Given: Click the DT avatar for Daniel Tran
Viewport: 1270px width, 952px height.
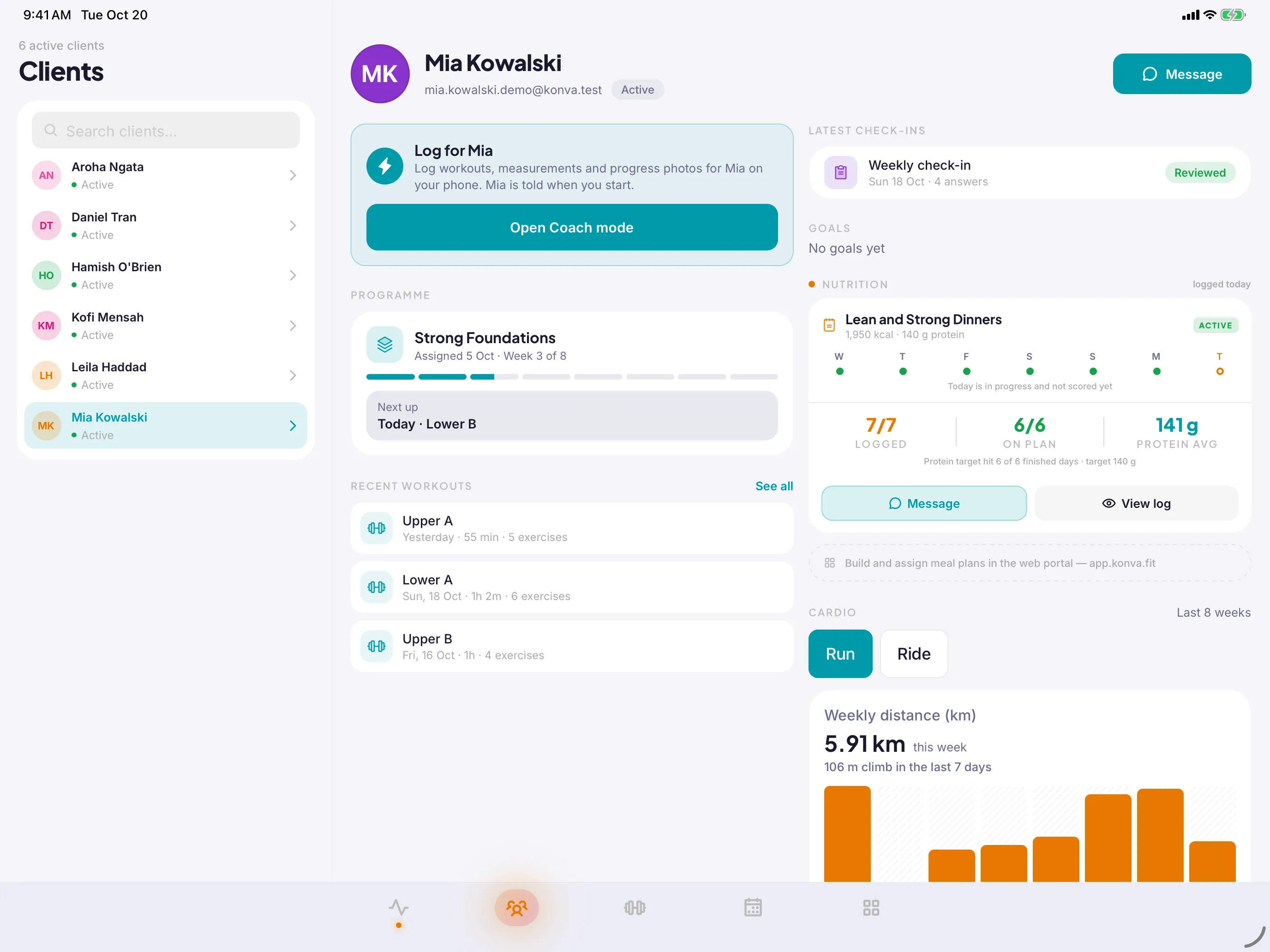Looking at the screenshot, I should point(46,226).
